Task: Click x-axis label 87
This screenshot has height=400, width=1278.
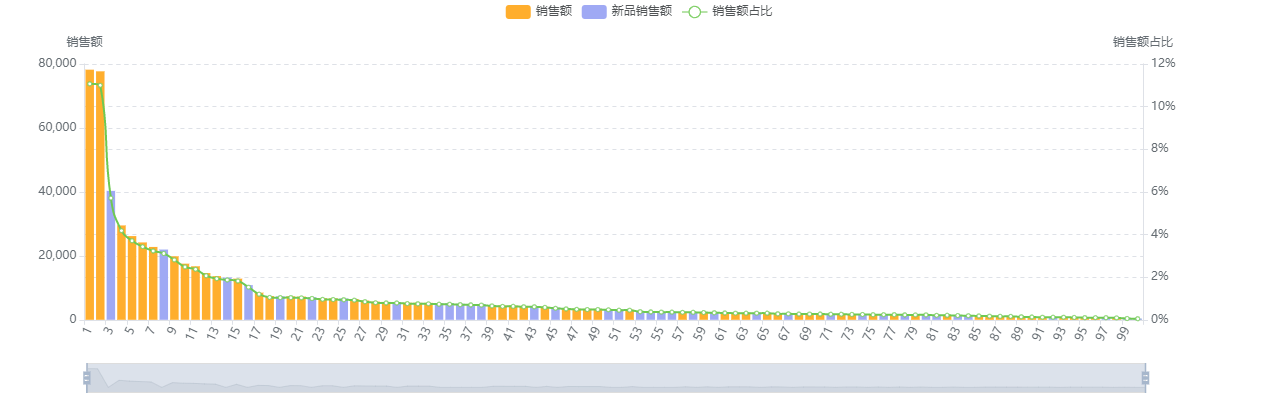Action: [995, 332]
